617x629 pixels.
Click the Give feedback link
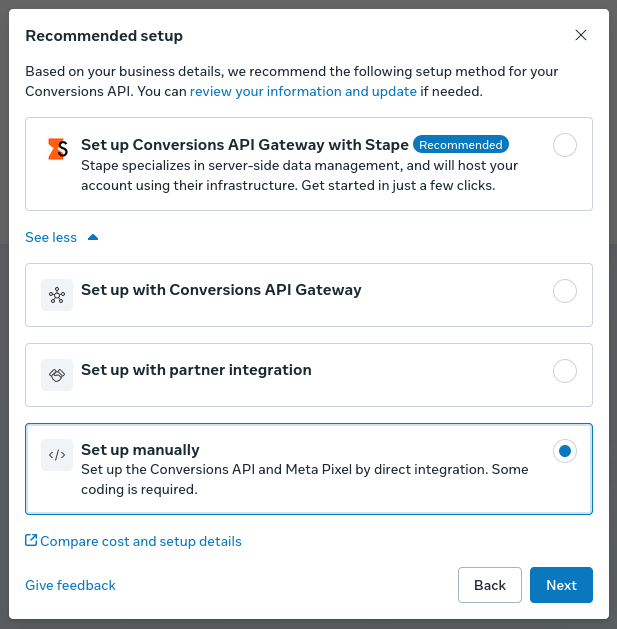click(70, 585)
